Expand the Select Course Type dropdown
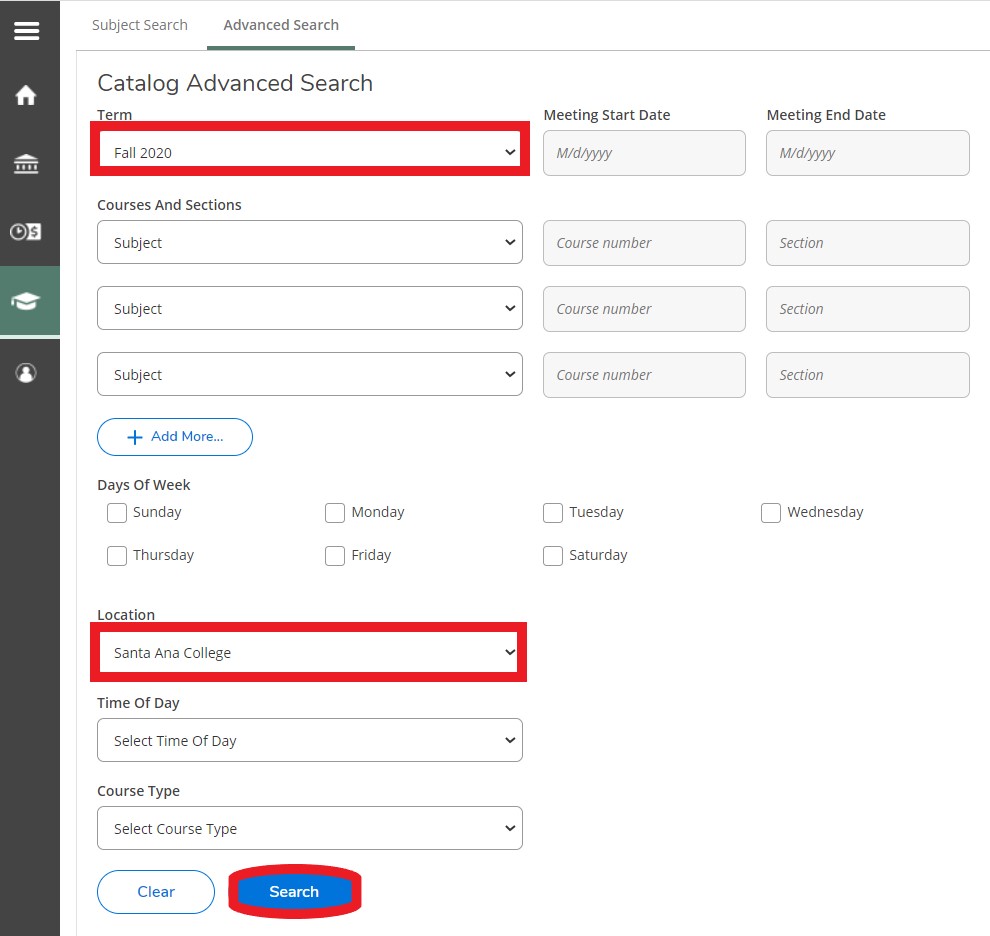 pyautogui.click(x=310, y=829)
